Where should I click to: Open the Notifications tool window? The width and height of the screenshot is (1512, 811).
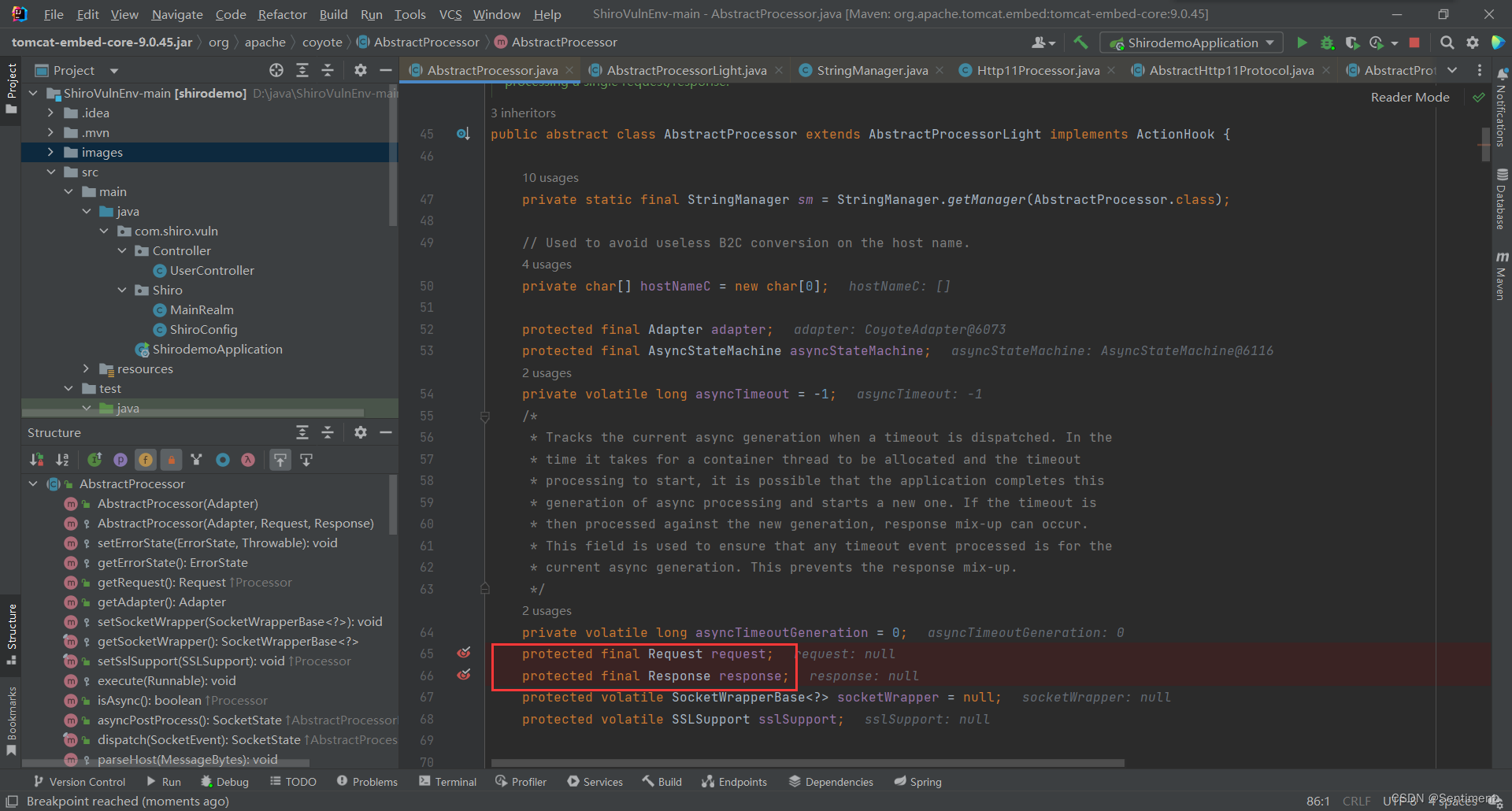pos(1502,109)
